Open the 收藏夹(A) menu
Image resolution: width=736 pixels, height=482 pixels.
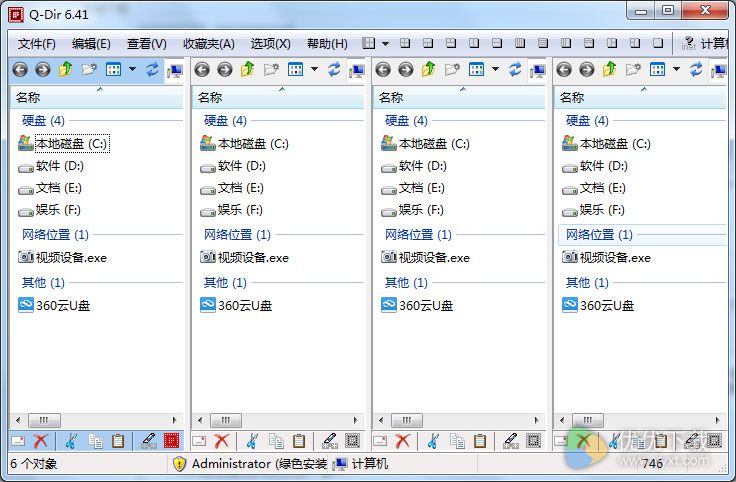coord(208,44)
